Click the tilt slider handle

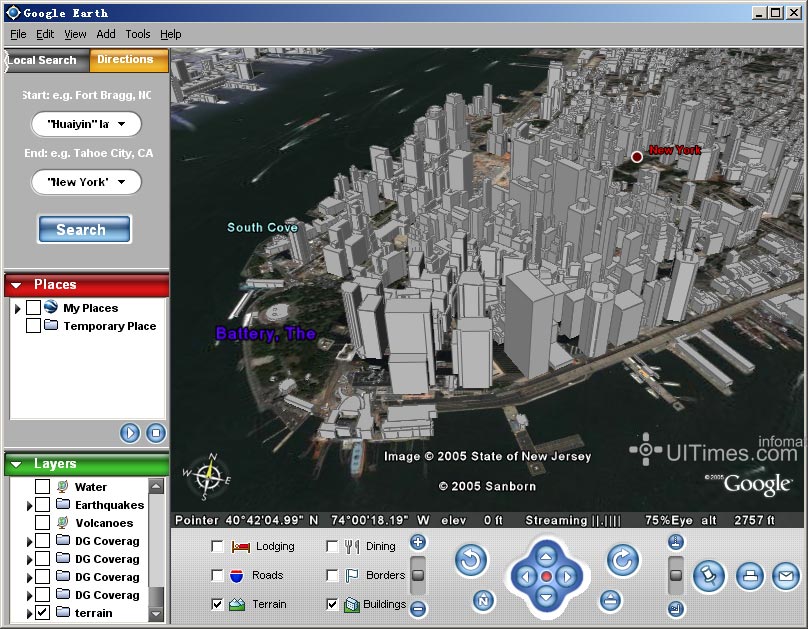pos(676,575)
